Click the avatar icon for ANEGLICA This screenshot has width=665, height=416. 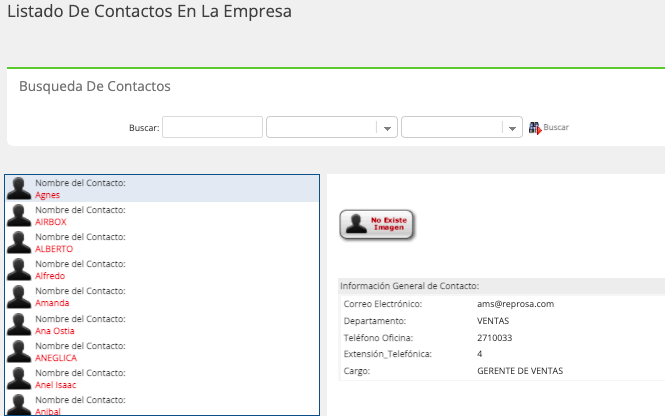(x=19, y=352)
